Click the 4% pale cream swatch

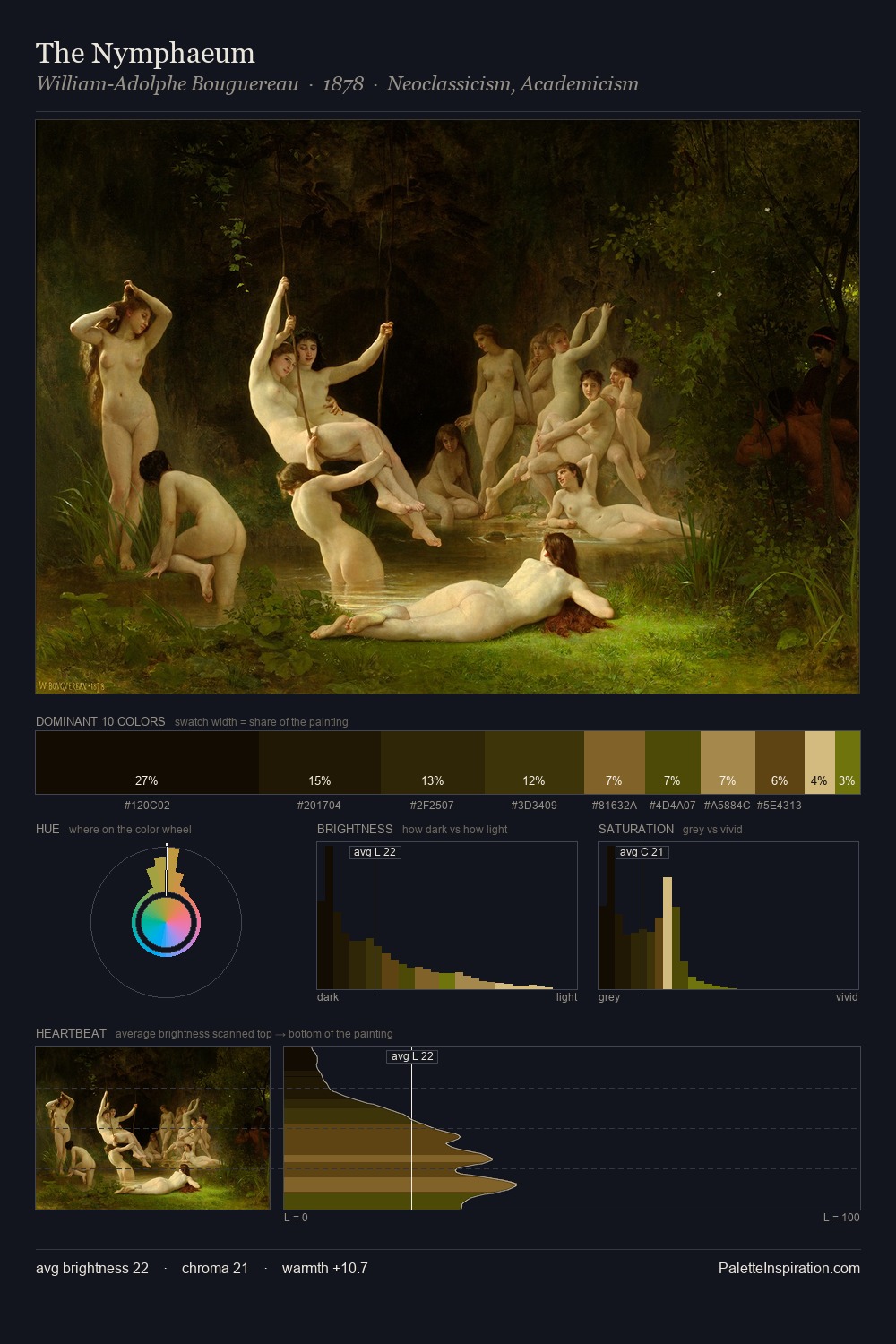click(820, 762)
